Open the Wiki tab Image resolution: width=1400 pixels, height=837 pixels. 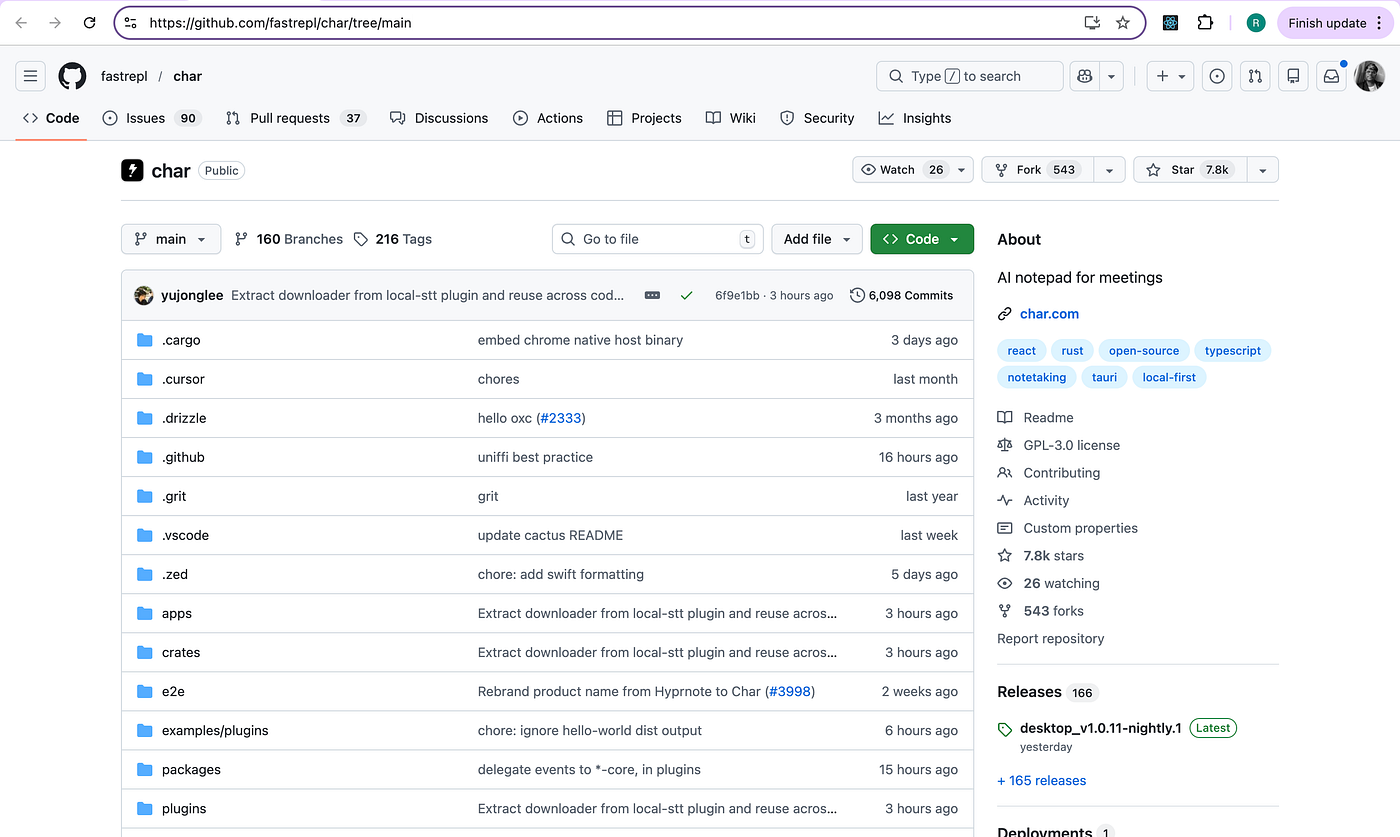click(x=731, y=118)
